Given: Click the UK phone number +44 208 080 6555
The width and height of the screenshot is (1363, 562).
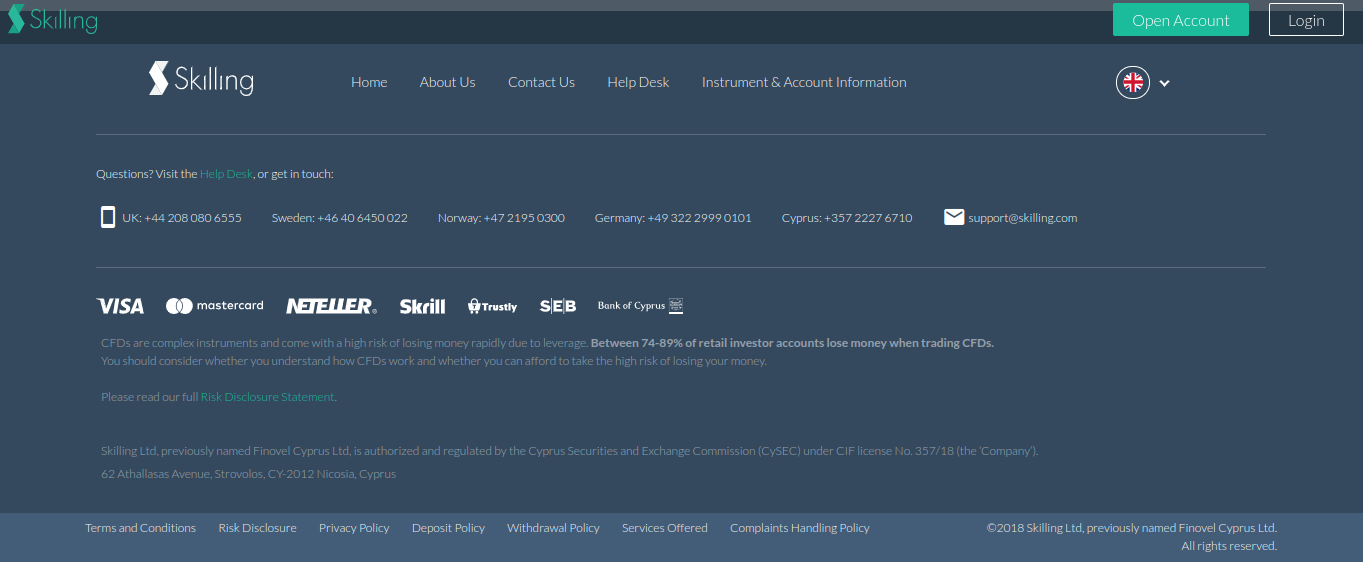Looking at the screenshot, I should pyautogui.click(x=182, y=217).
